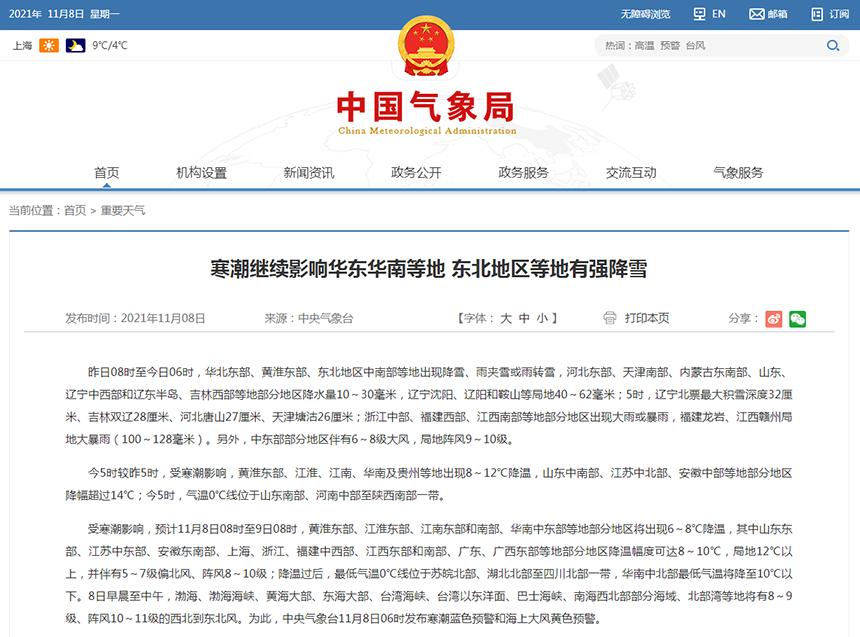Set font size to 小 (small)

(542, 318)
